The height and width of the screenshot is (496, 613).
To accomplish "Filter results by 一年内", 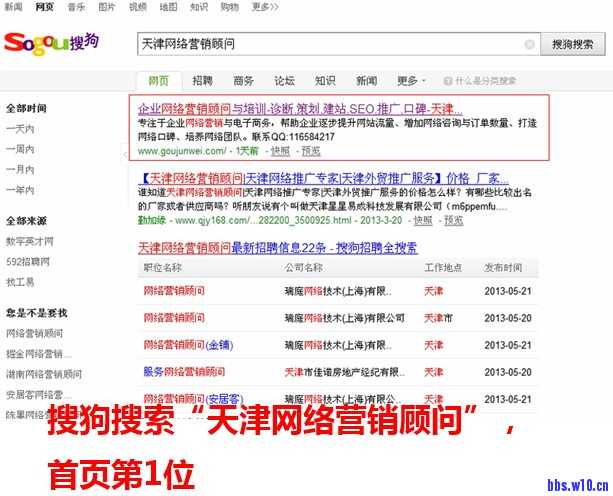I will pos(20,190).
